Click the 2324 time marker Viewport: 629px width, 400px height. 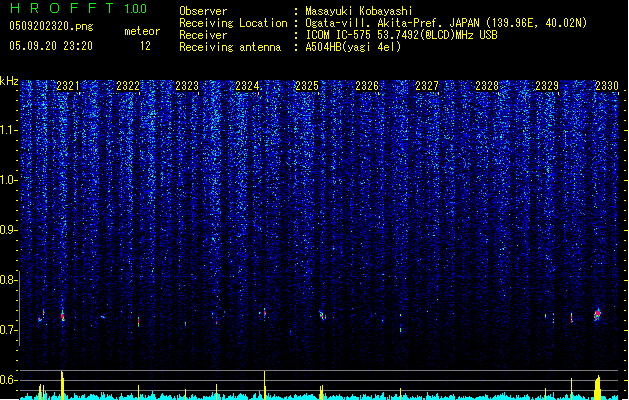[247, 86]
